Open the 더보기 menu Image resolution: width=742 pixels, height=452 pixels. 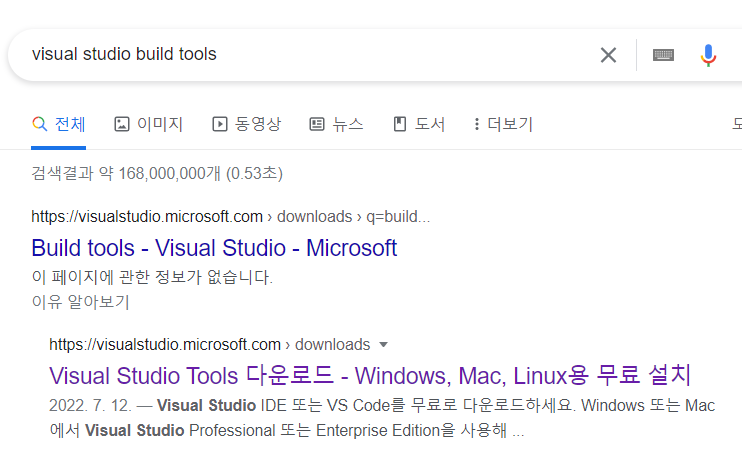pos(503,124)
